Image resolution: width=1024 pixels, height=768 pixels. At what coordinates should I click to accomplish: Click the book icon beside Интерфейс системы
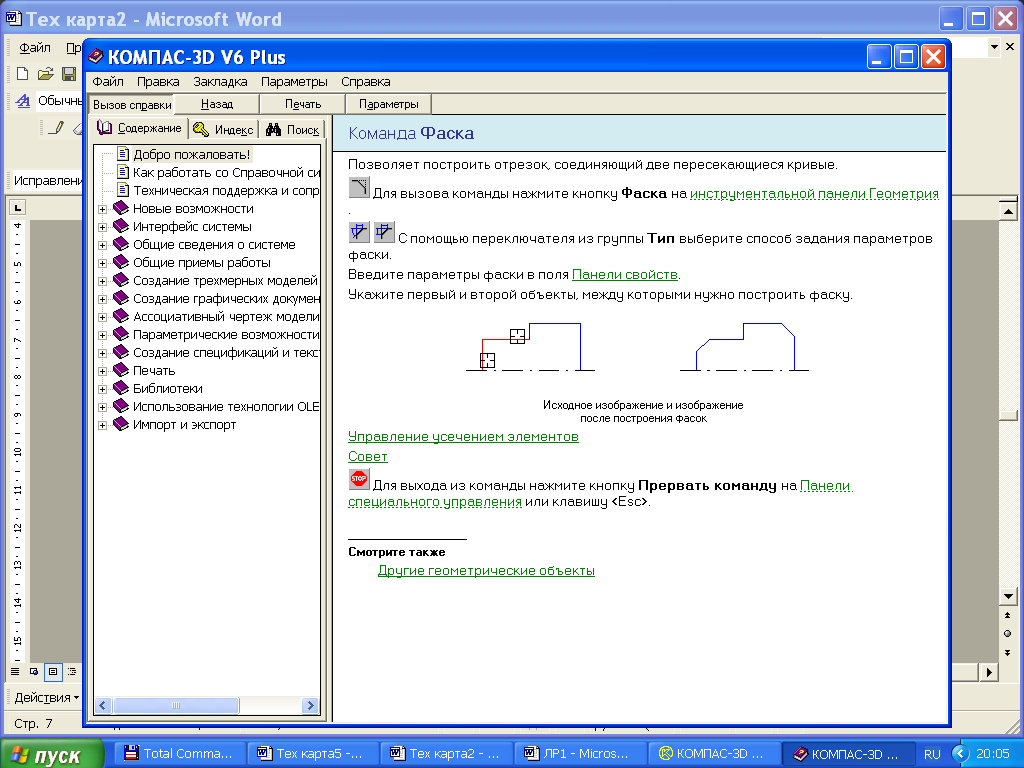121,227
